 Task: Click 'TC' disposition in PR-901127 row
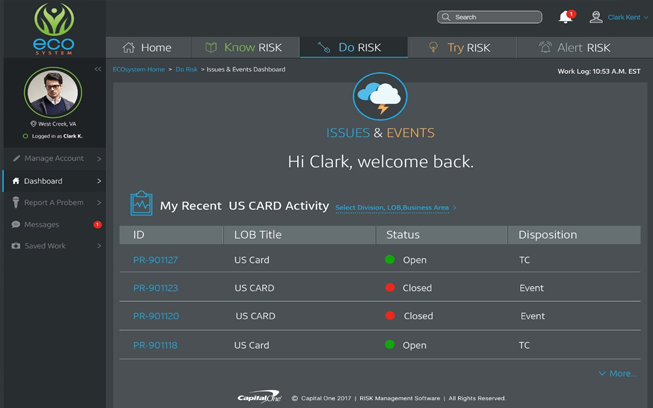coord(524,260)
